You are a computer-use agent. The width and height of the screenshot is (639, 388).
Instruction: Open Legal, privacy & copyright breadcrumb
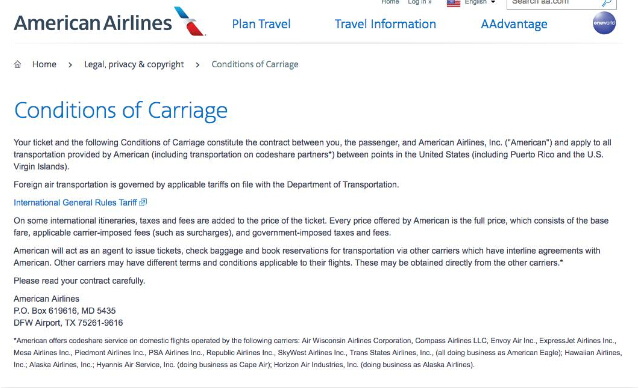point(134,64)
